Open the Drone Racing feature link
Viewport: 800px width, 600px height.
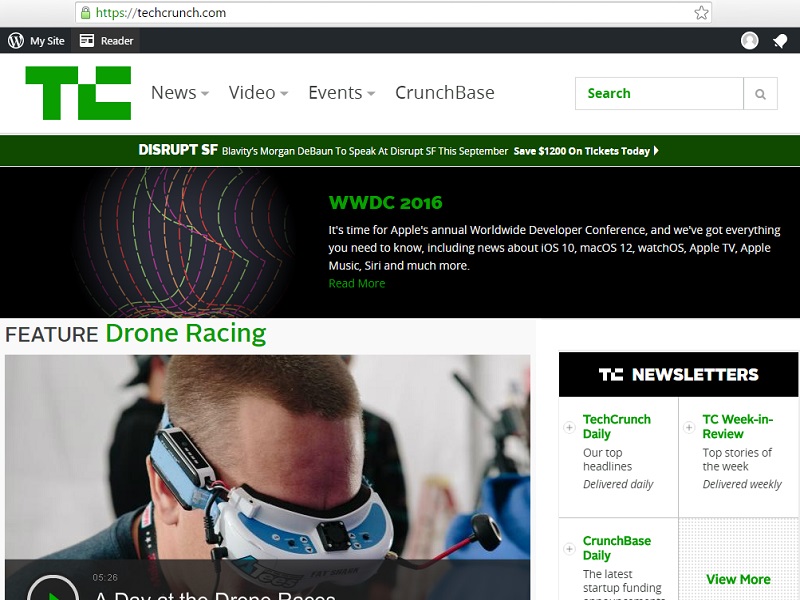point(186,333)
